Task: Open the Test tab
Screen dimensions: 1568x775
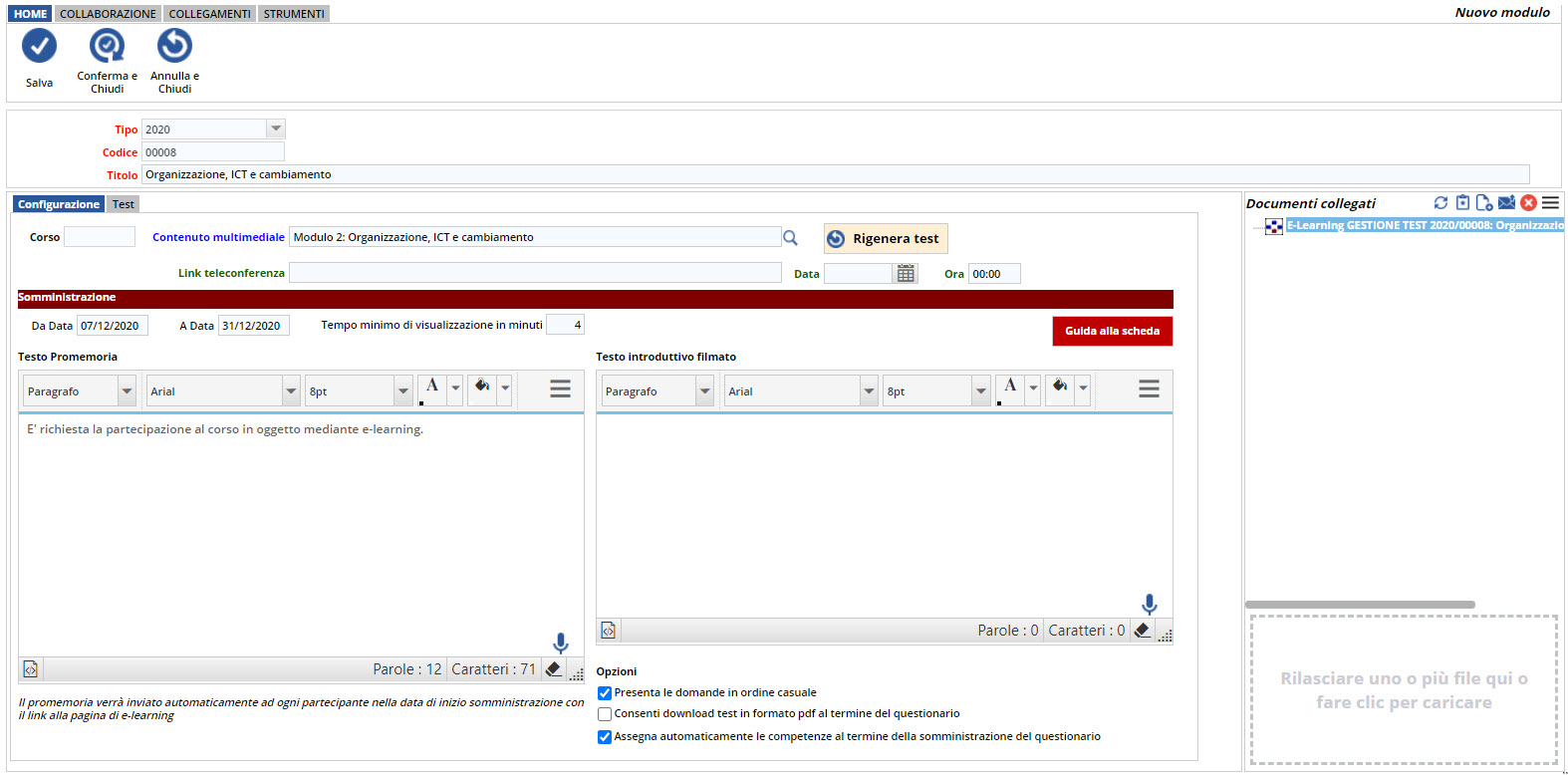Action: pos(124,204)
